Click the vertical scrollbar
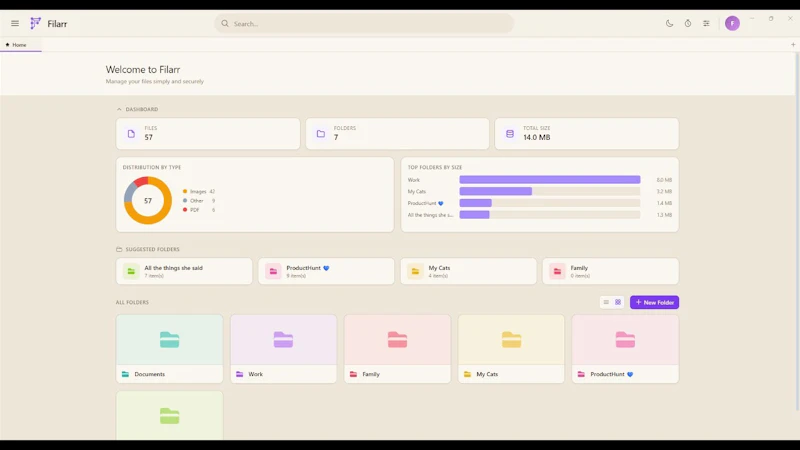Image resolution: width=800 pixels, height=450 pixels. 797,231
